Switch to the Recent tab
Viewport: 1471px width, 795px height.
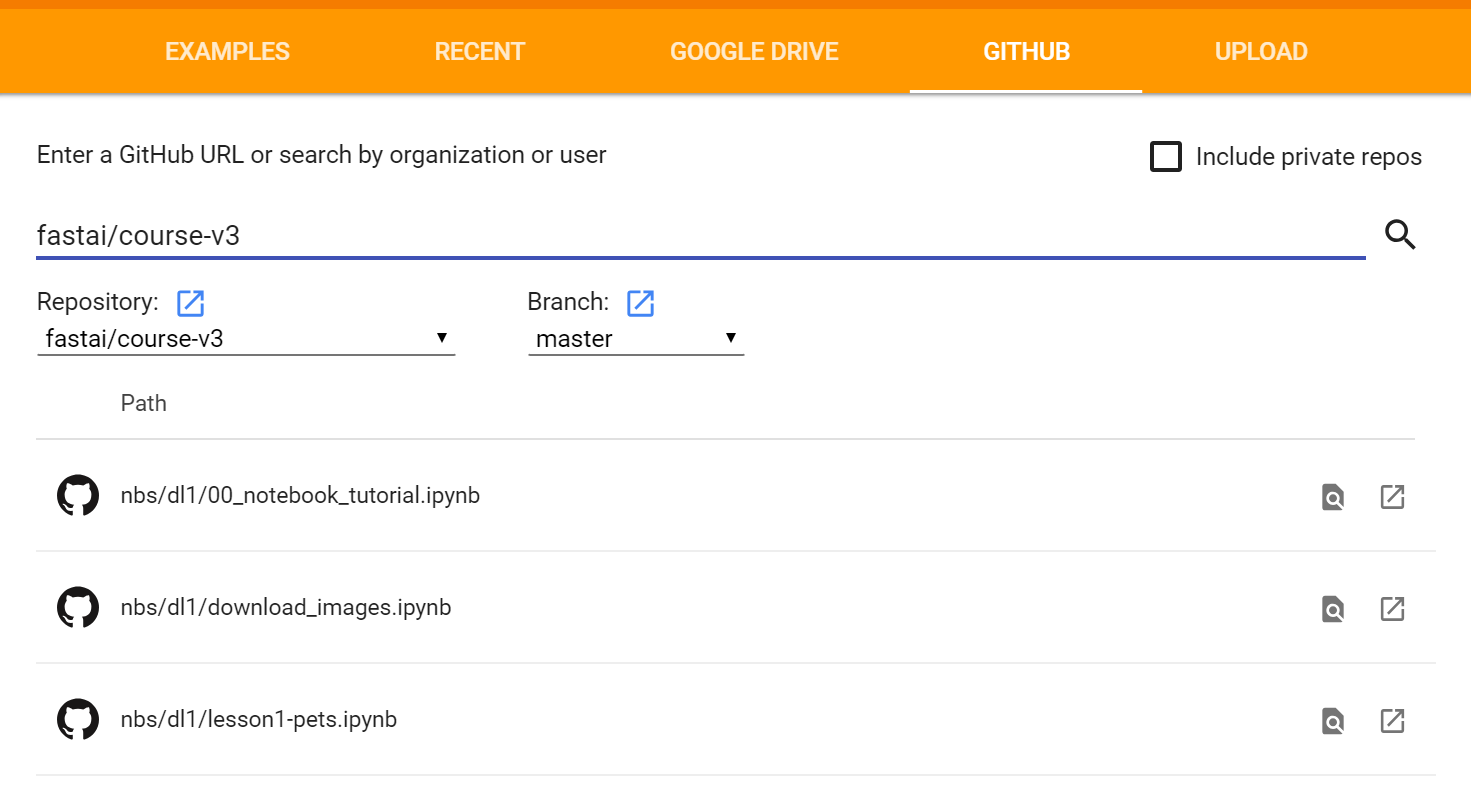click(x=479, y=52)
